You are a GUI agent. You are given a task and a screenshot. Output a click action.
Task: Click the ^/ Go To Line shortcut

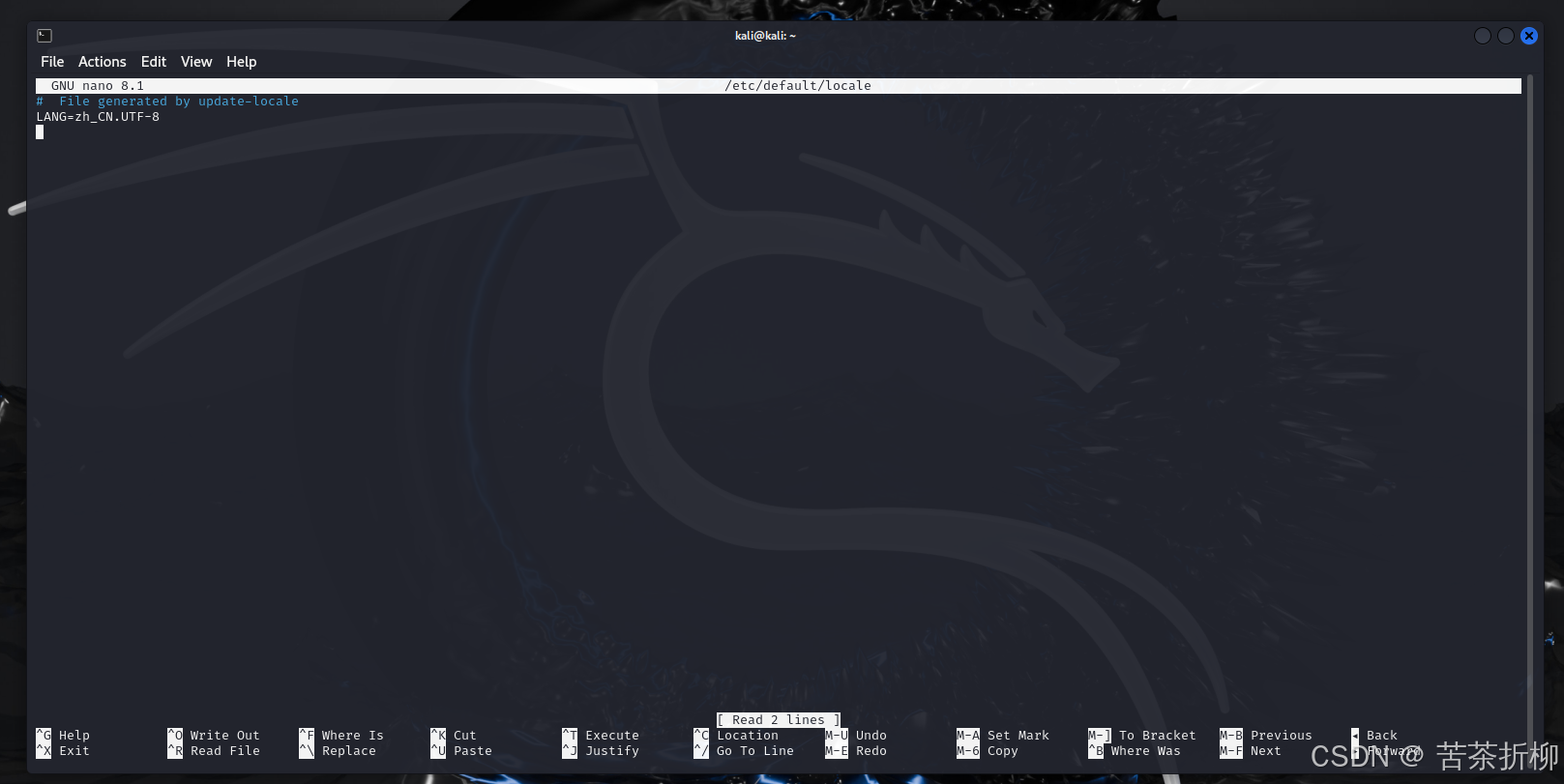tap(744, 751)
